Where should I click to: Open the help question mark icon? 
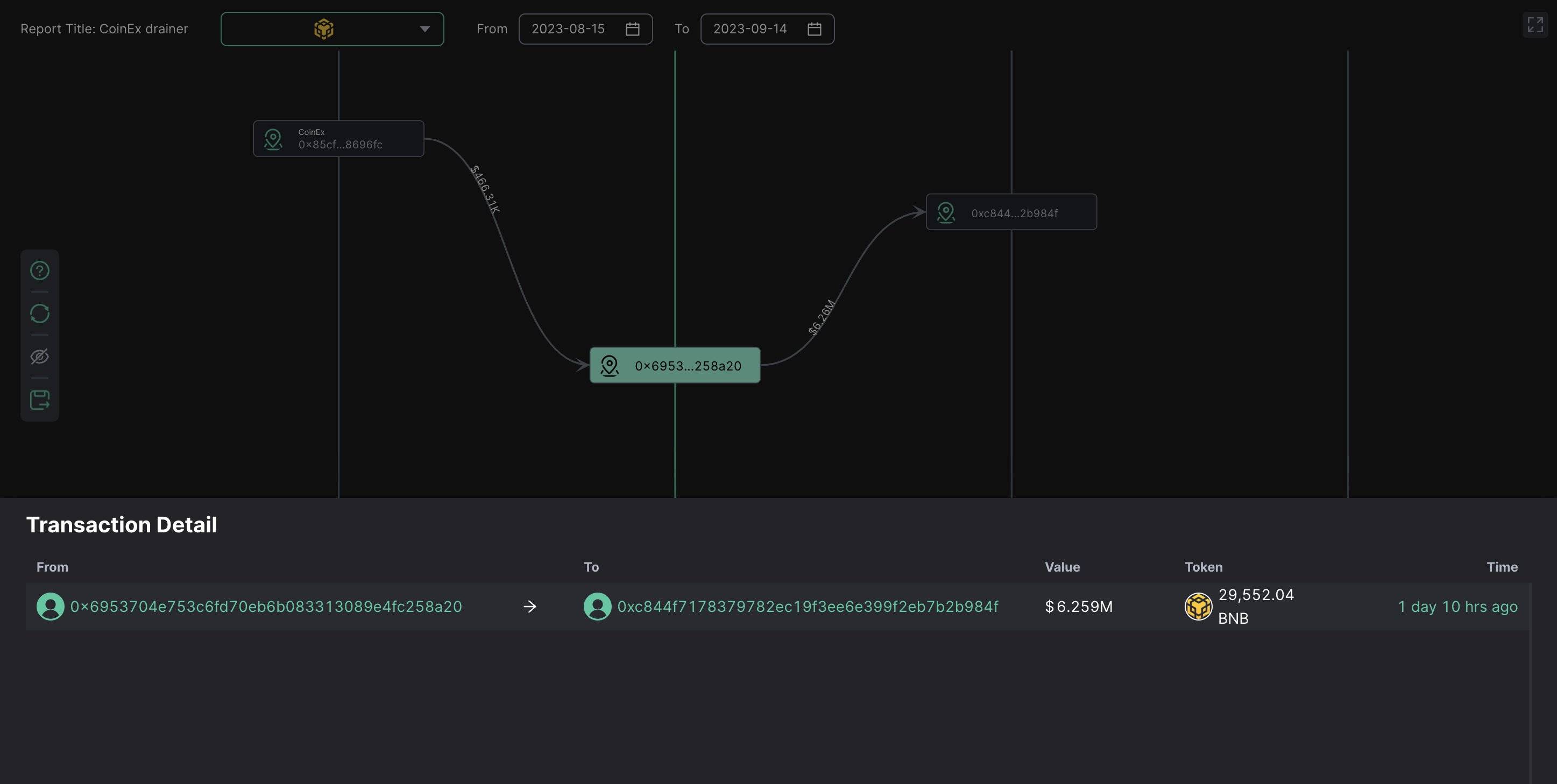click(40, 270)
